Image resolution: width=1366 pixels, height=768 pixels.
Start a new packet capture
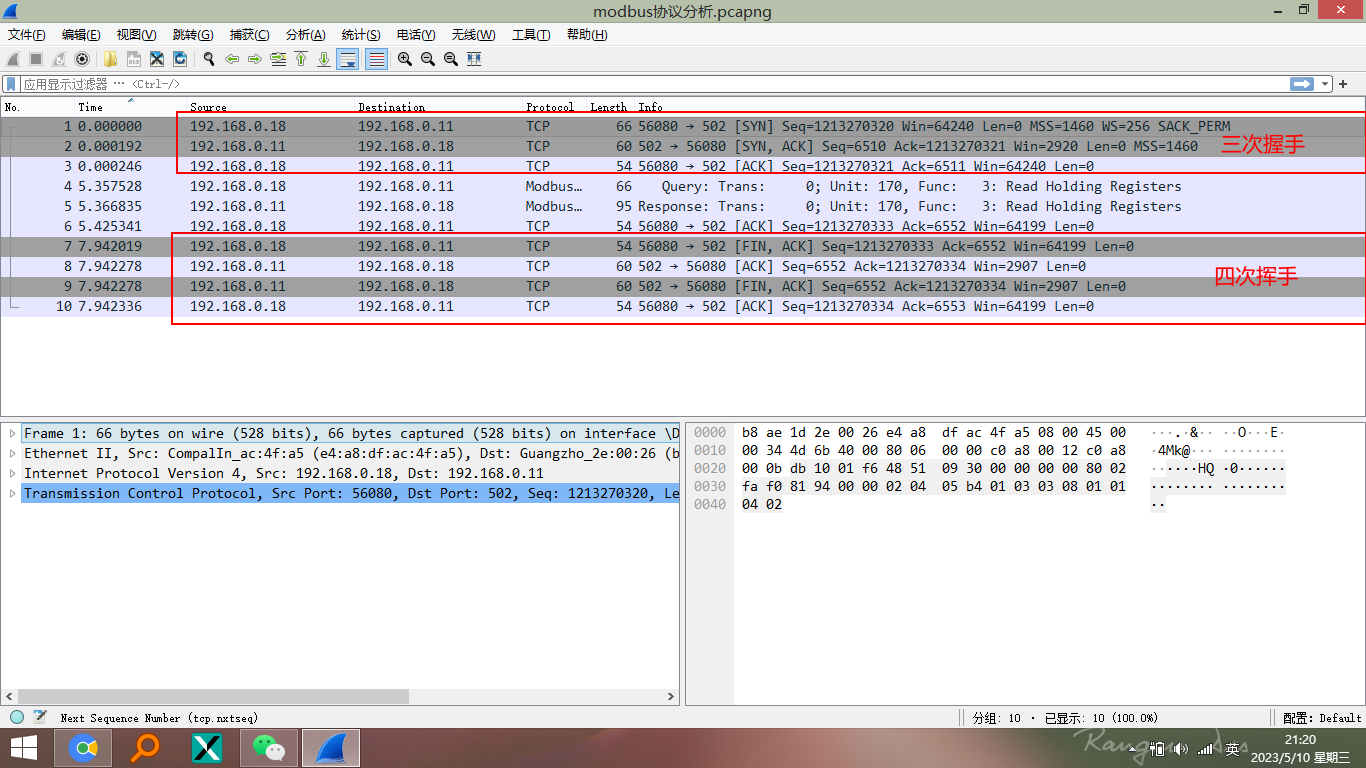pos(13,59)
